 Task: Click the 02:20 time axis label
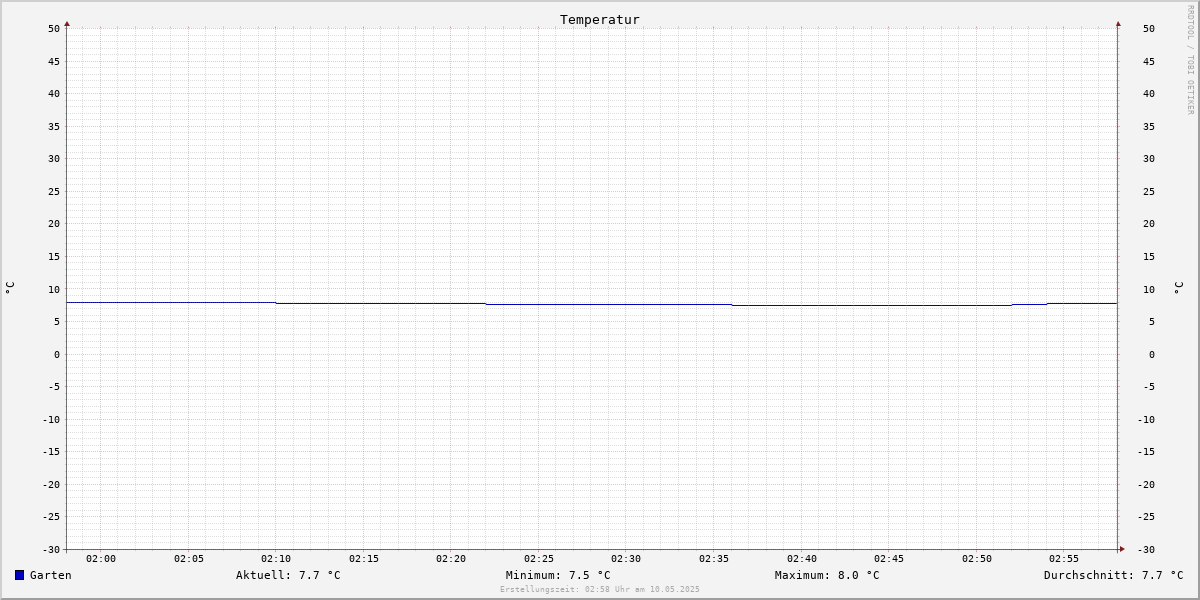point(451,559)
